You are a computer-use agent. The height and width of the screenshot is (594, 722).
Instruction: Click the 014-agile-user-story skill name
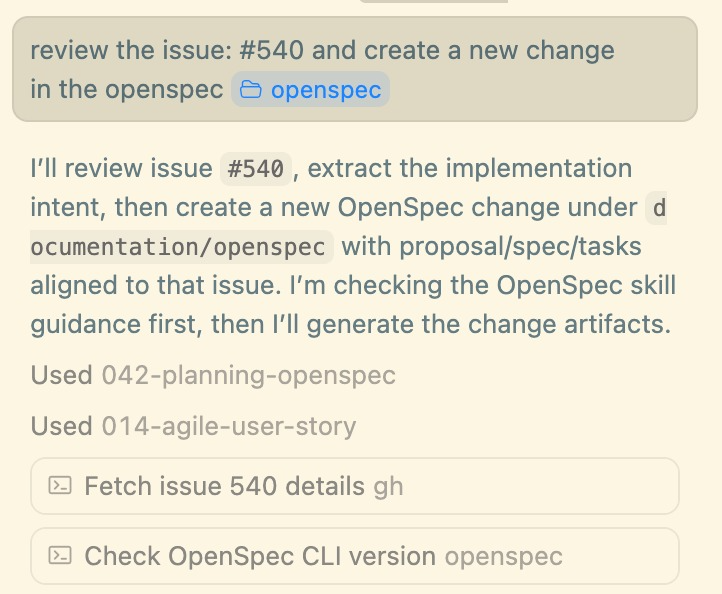[x=228, y=427]
